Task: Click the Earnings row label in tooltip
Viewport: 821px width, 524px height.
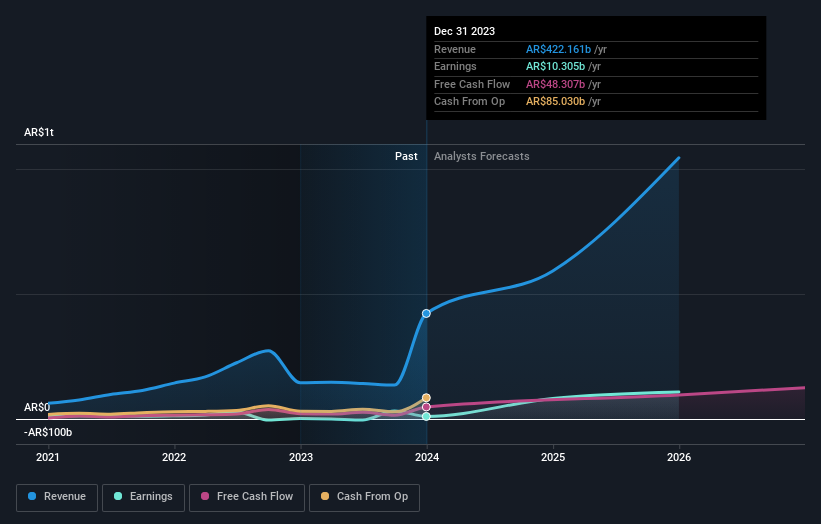Action: pyautogui.click(x=455, y=66)
